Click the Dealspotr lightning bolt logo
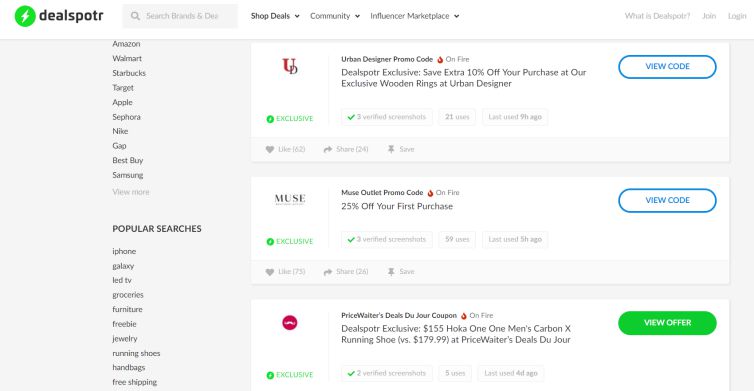The width and height of the screenshot is (754, 391). pyautogui.click(x=25, y=16)
